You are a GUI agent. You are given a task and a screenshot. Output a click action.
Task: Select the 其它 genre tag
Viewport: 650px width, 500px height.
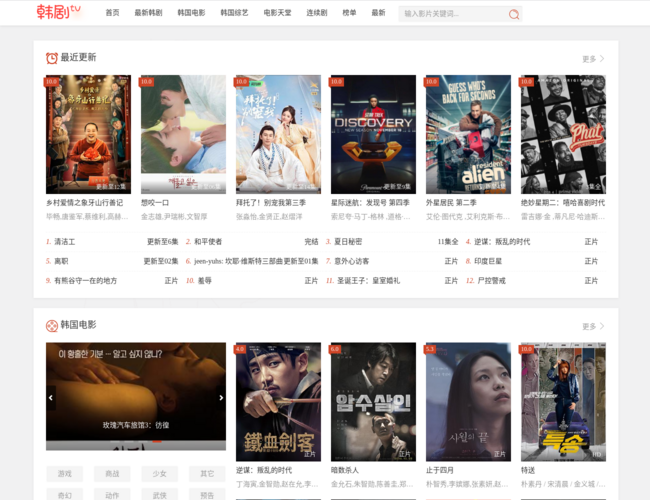coord(207,474)
